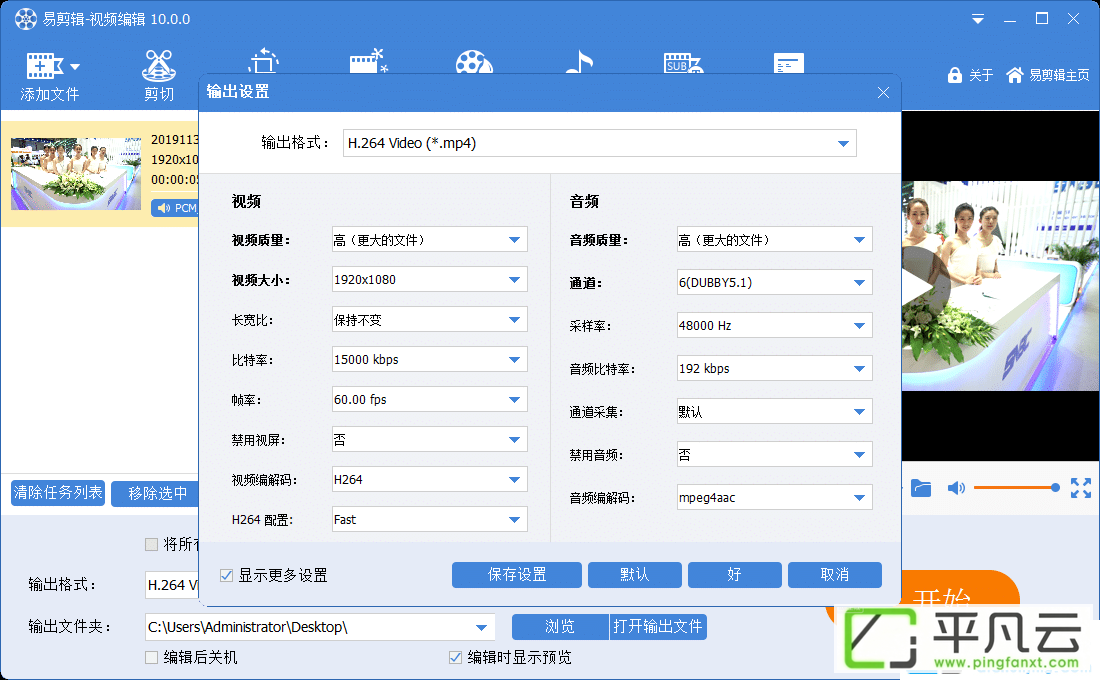Open the clapperboard effects tool icon

368,61
